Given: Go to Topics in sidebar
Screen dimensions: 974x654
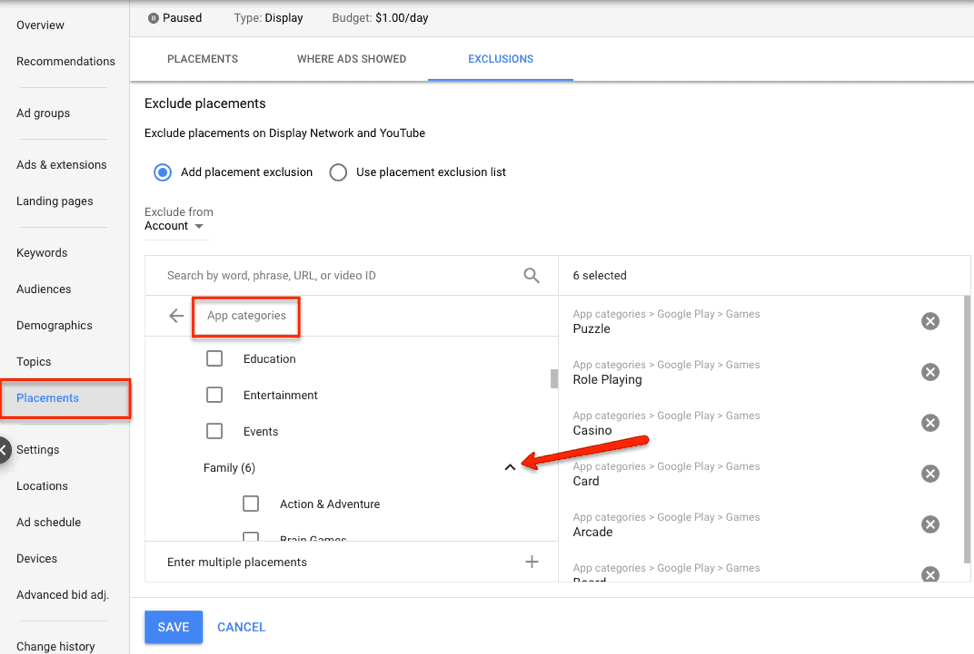Looking at the screenshot, I should click(34, 361).
